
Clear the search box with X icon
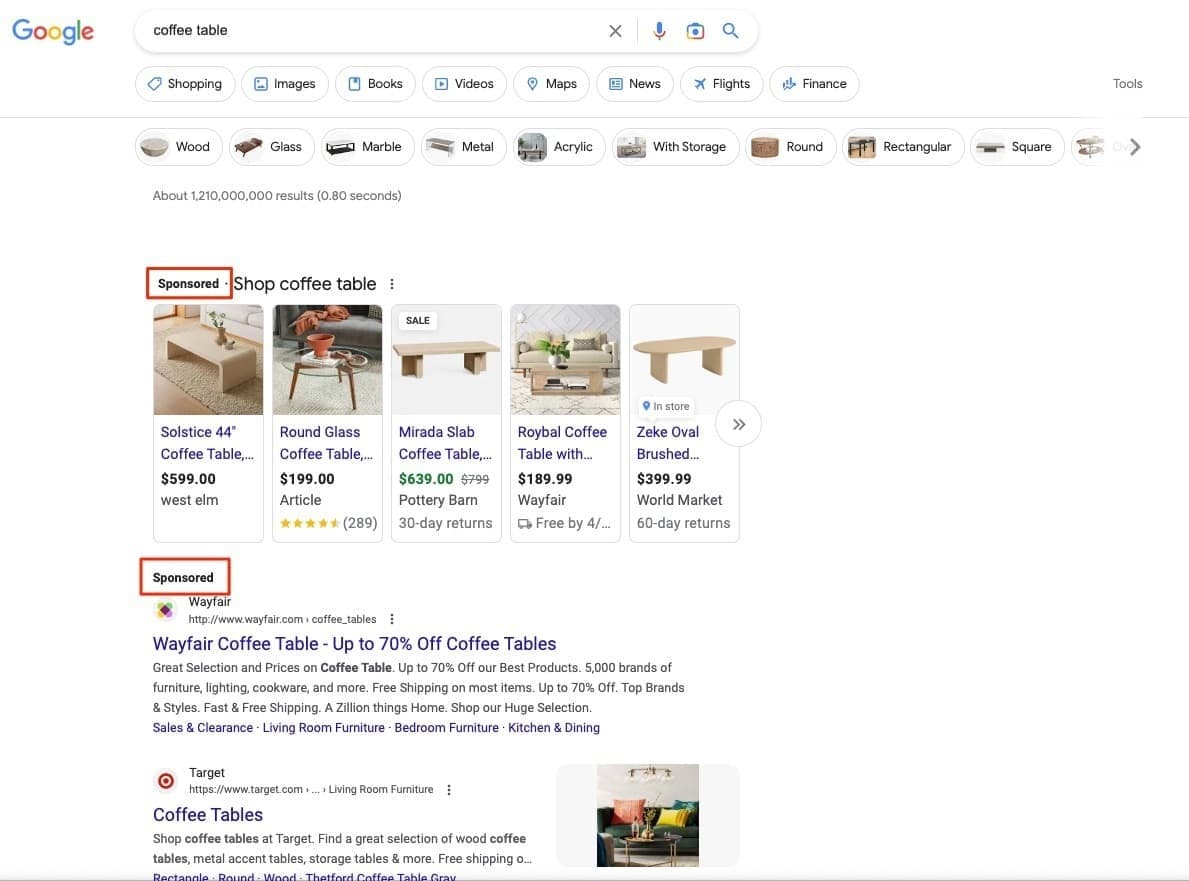(615, 31)
